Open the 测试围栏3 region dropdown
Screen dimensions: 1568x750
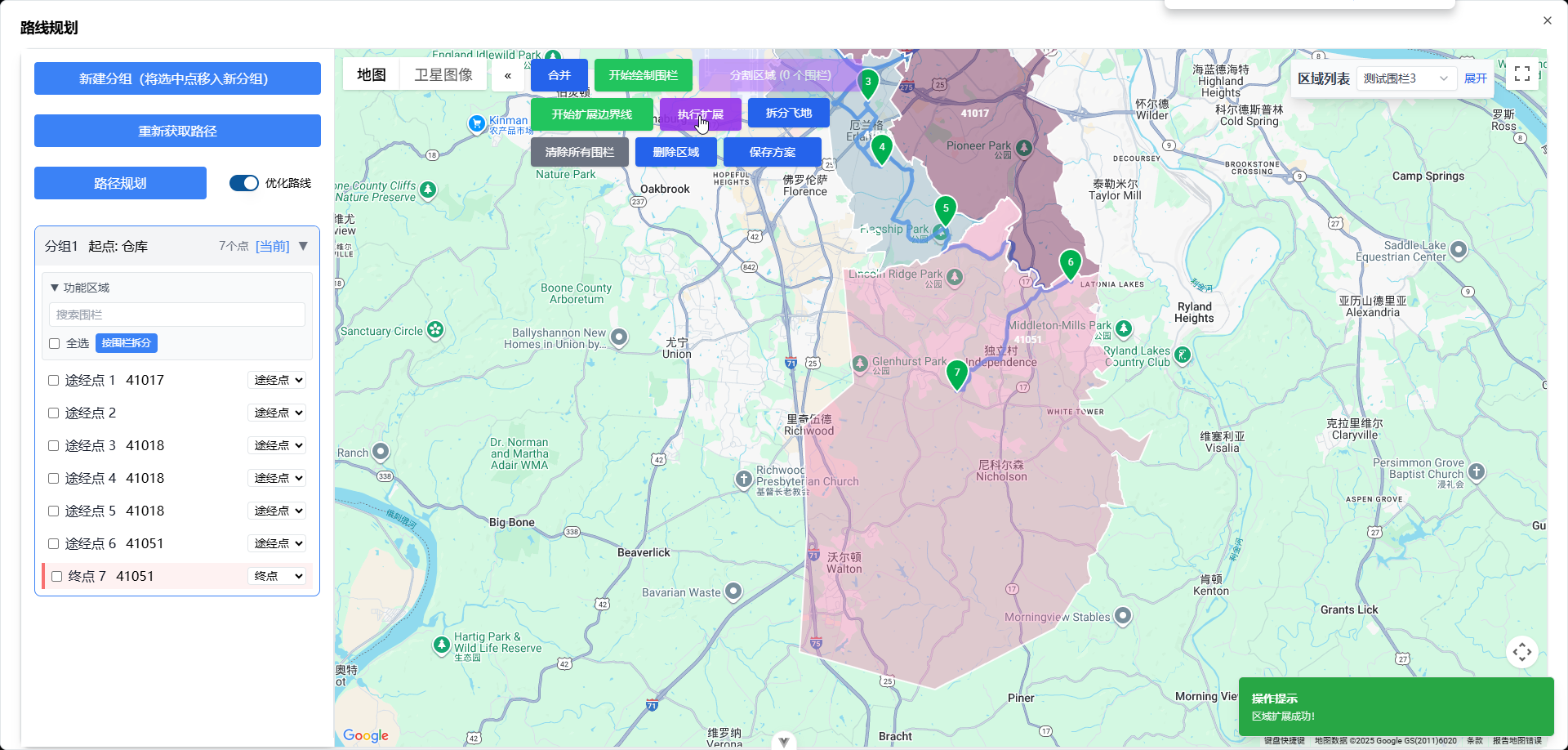[1405, 78]
